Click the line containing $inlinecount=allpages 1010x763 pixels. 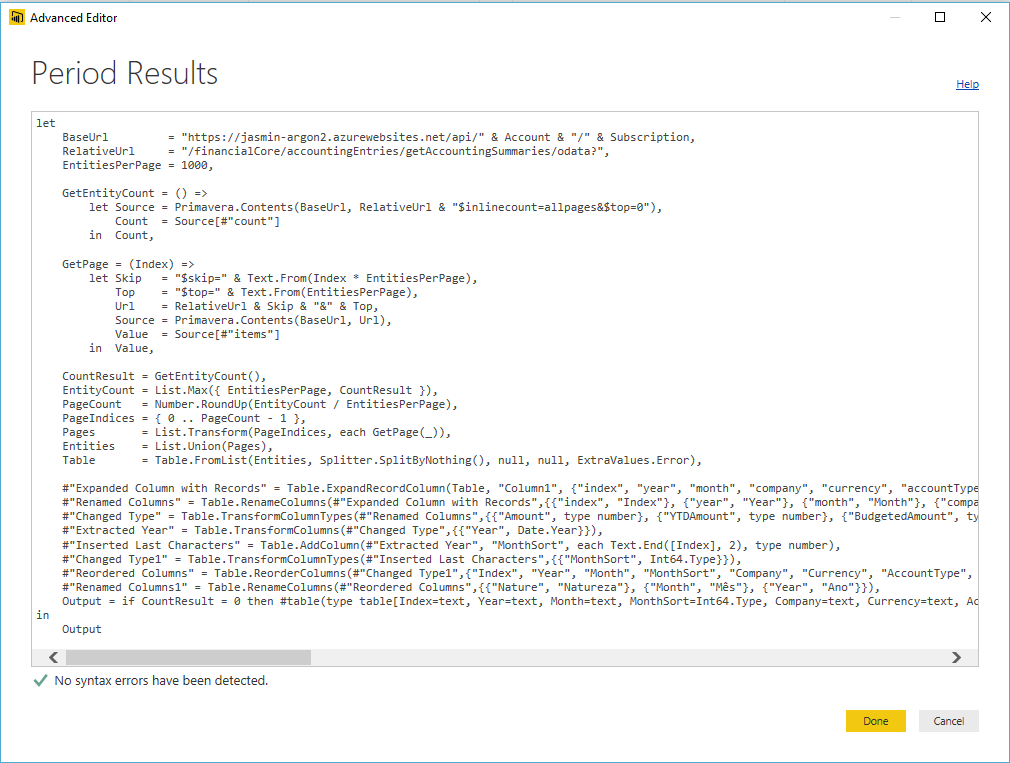point(376,207)
